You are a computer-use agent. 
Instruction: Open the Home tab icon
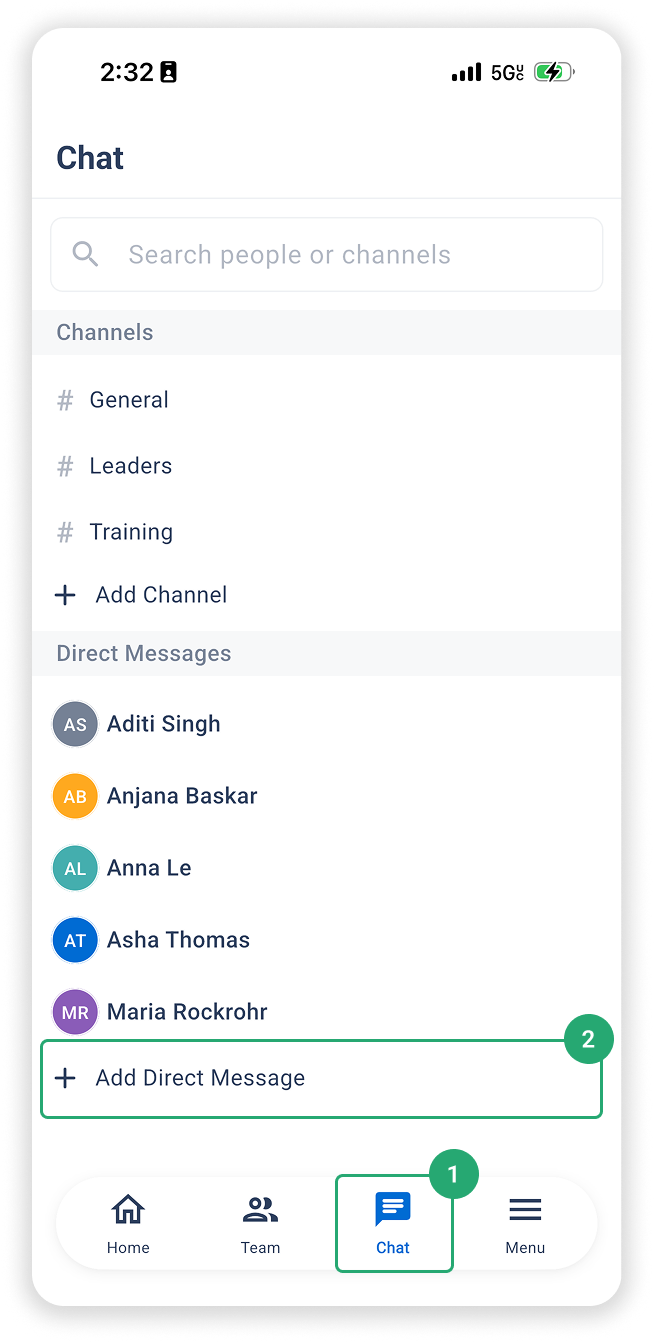(x=128, y=1209)
